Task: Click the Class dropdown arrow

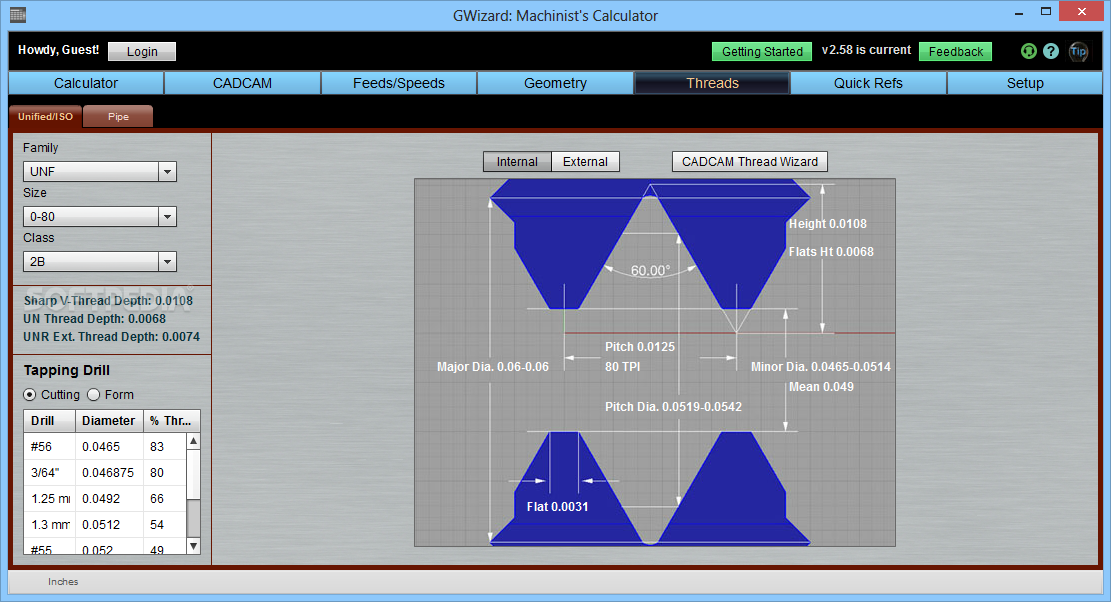Action: 167,262
